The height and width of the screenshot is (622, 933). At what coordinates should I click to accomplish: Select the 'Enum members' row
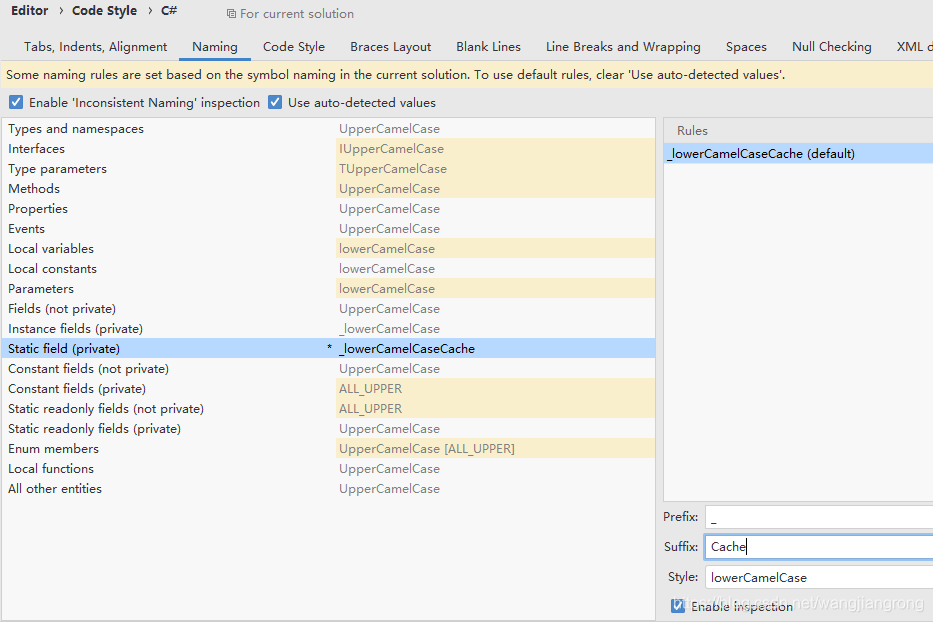(x=328, y=449)
